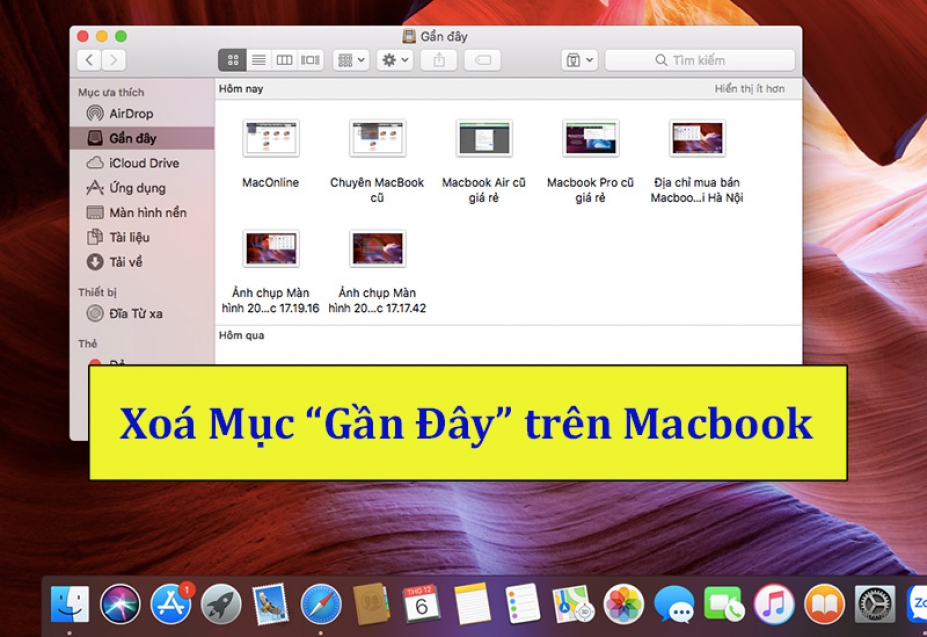Open Reminders from the dock
This screenshot has width=927, height=637.
pos(523,604)
